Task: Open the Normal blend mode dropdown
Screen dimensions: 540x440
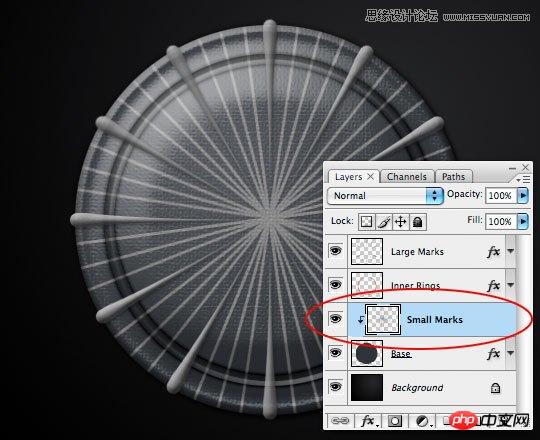Action: click(x=385, y=196)
